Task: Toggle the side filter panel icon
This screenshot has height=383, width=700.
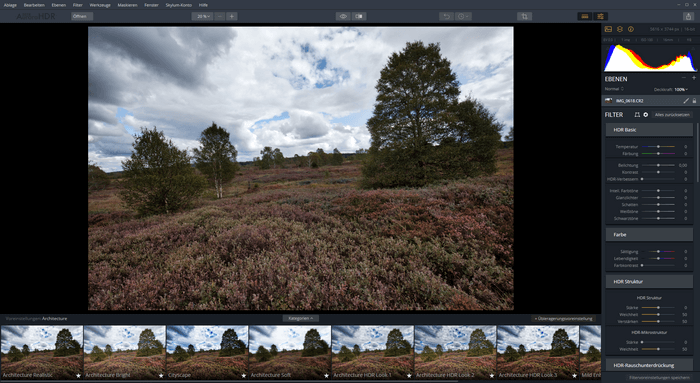Action: pyautogui.click(x=600, y=17)
